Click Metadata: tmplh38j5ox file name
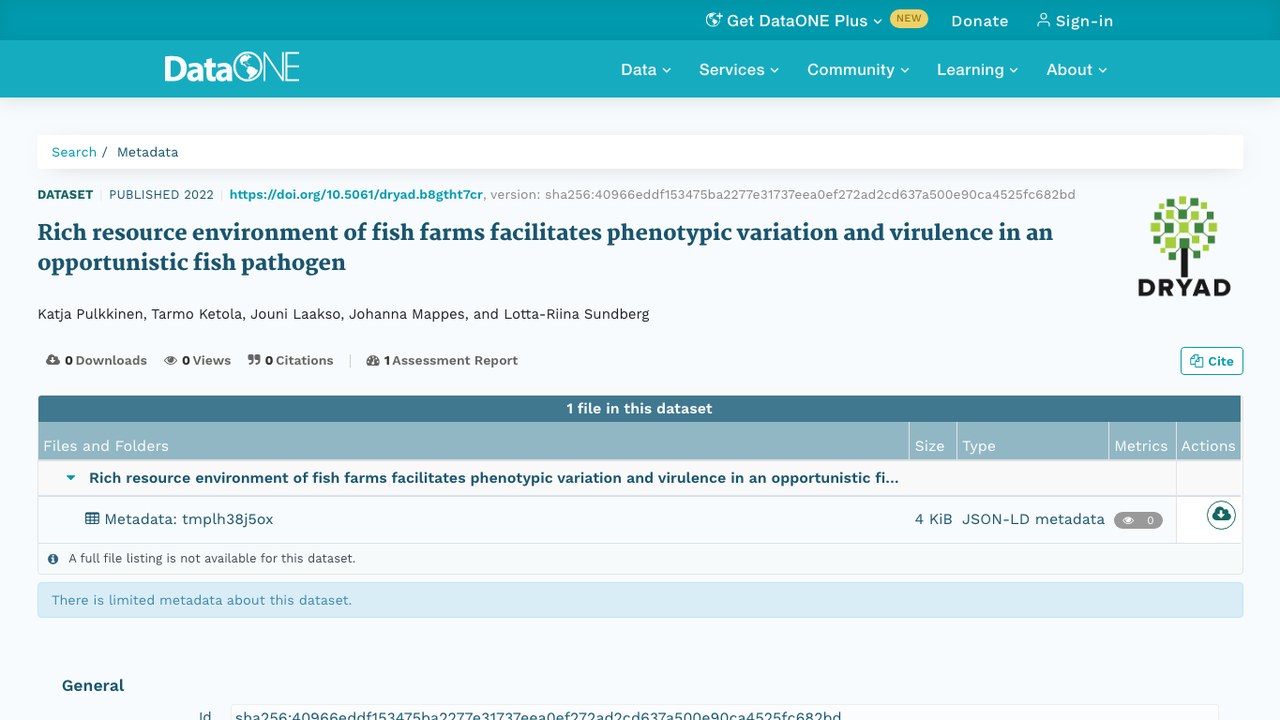This screenshot has height=720, width=1280. click(x=189, y=519)
